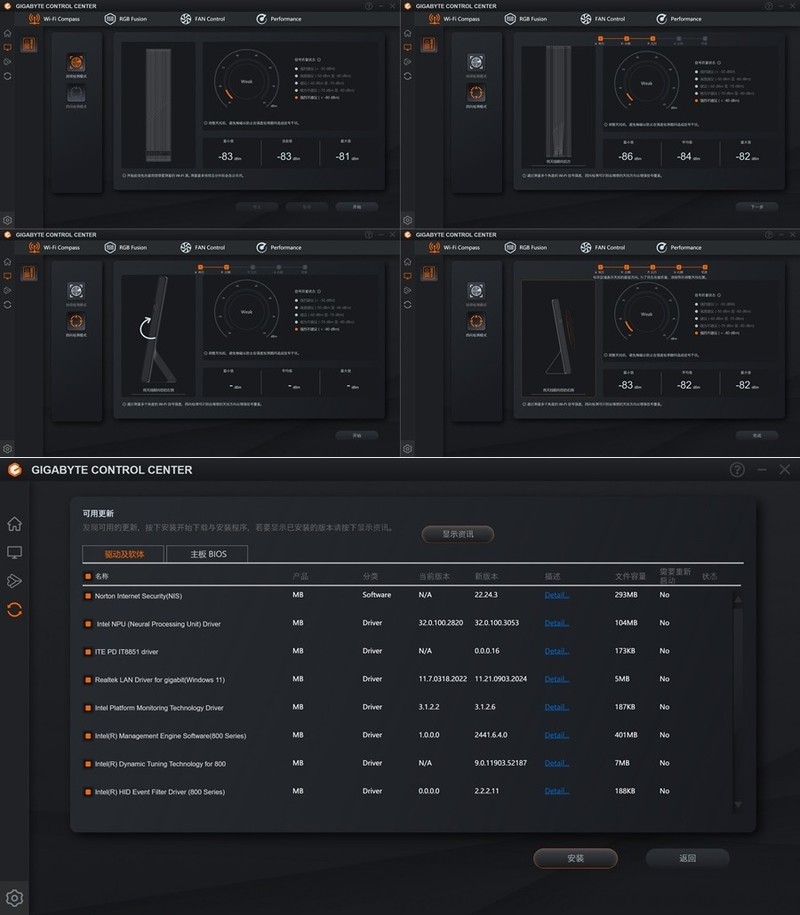Click last step marker in middle-right window
This screenshot has width=800, height=915.
704,267
